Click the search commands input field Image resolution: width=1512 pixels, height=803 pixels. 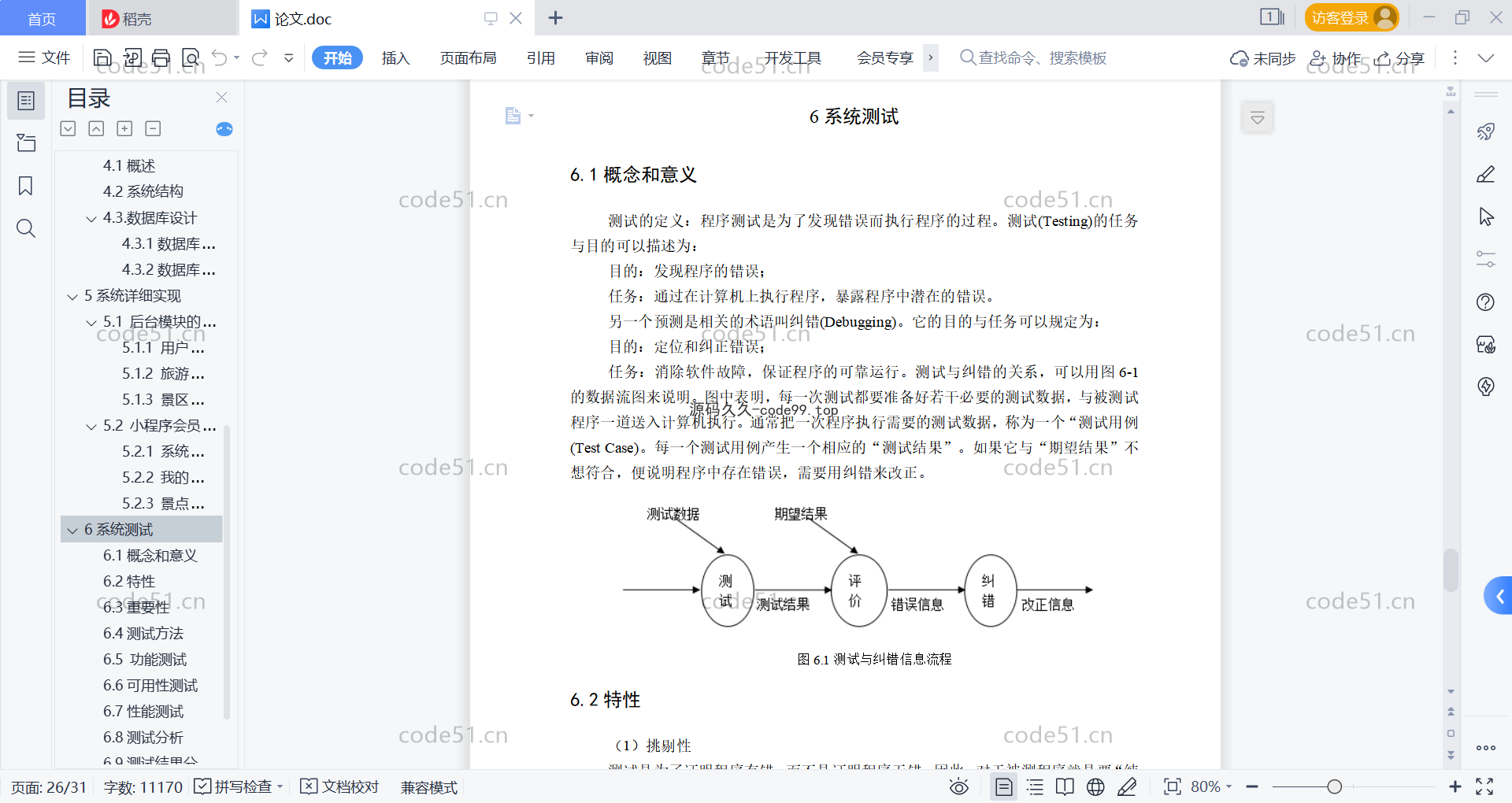tap(1033, 57)
